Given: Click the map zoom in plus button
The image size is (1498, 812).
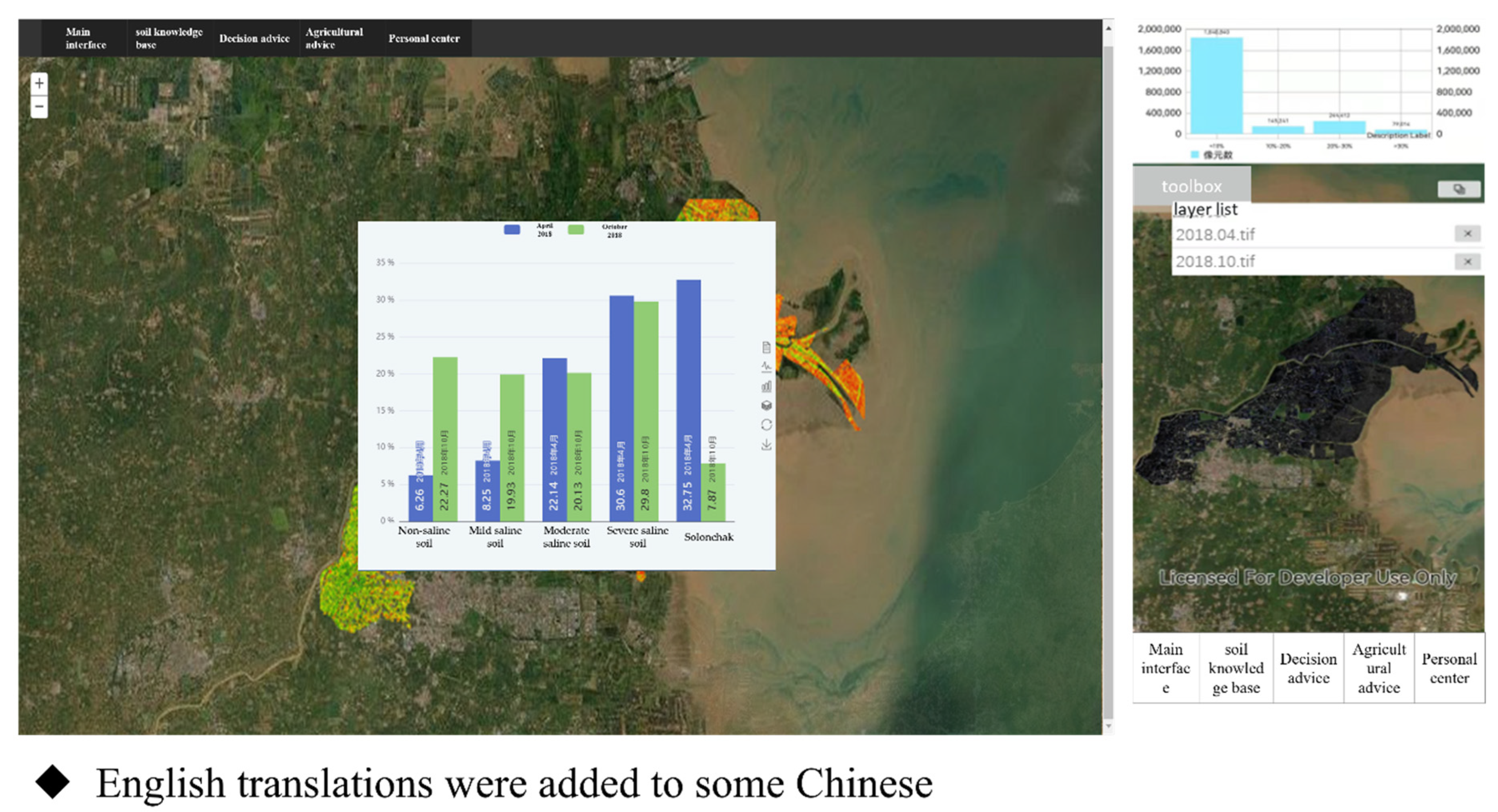Looking at the screenshot, I should [x=39, y=84].
